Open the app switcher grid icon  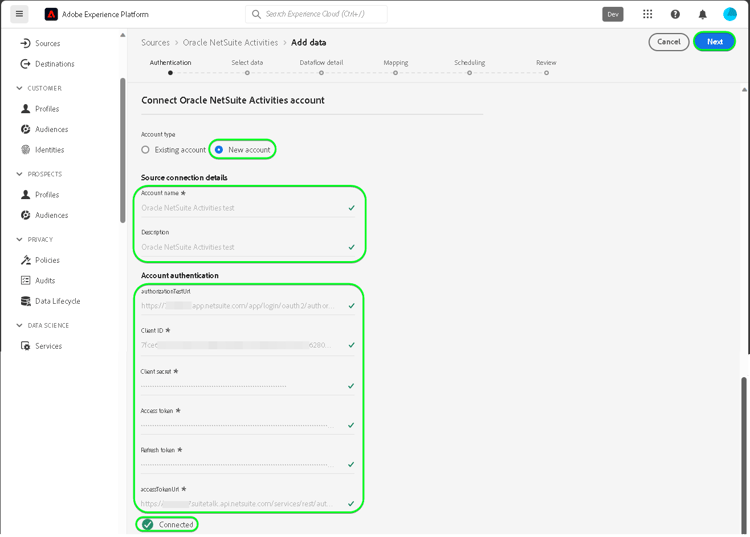pos(647,14)
